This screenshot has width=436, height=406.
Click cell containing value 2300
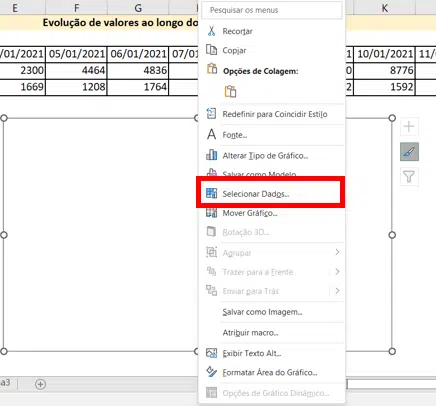tap(22, 70)
